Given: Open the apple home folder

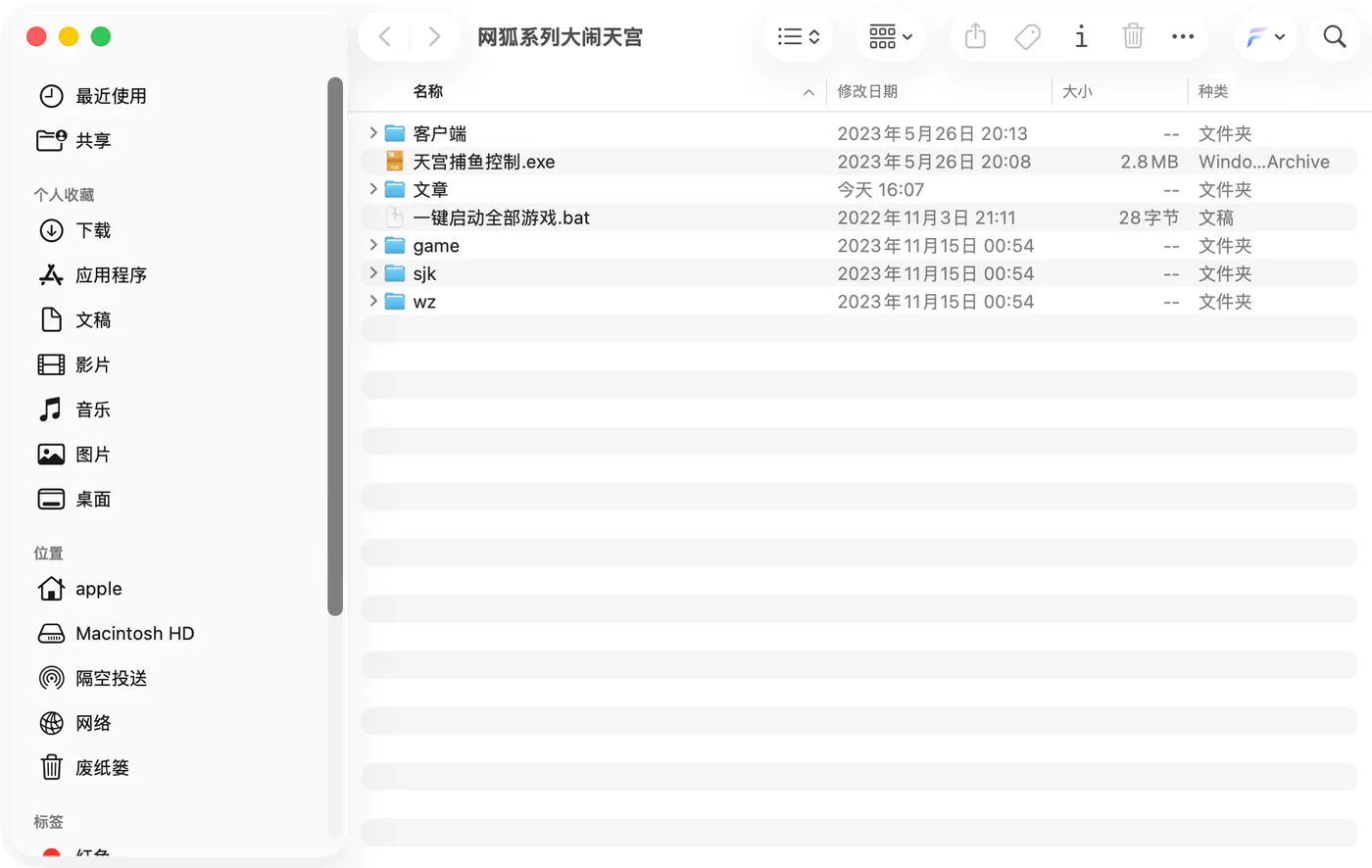Looking at the screenshot, I should pos(80,589).
